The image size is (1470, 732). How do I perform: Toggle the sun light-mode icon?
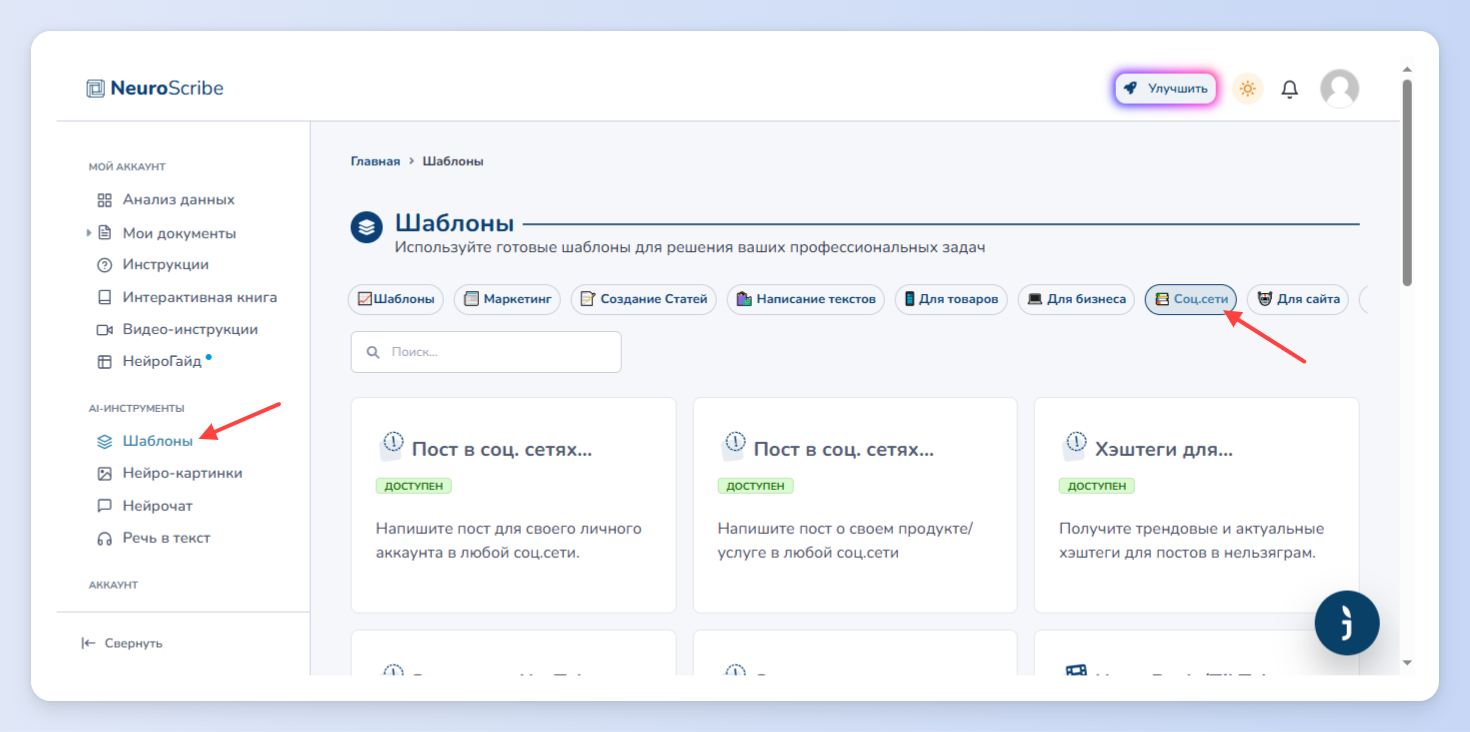click(1247, 89)
